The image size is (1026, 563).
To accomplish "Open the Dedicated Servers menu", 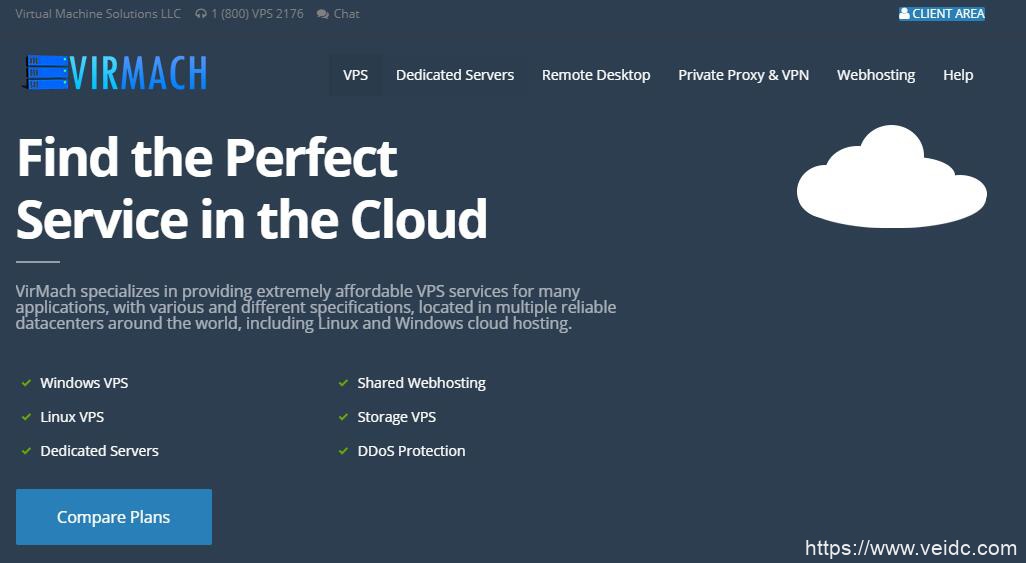I will click(x=455, y=75).
